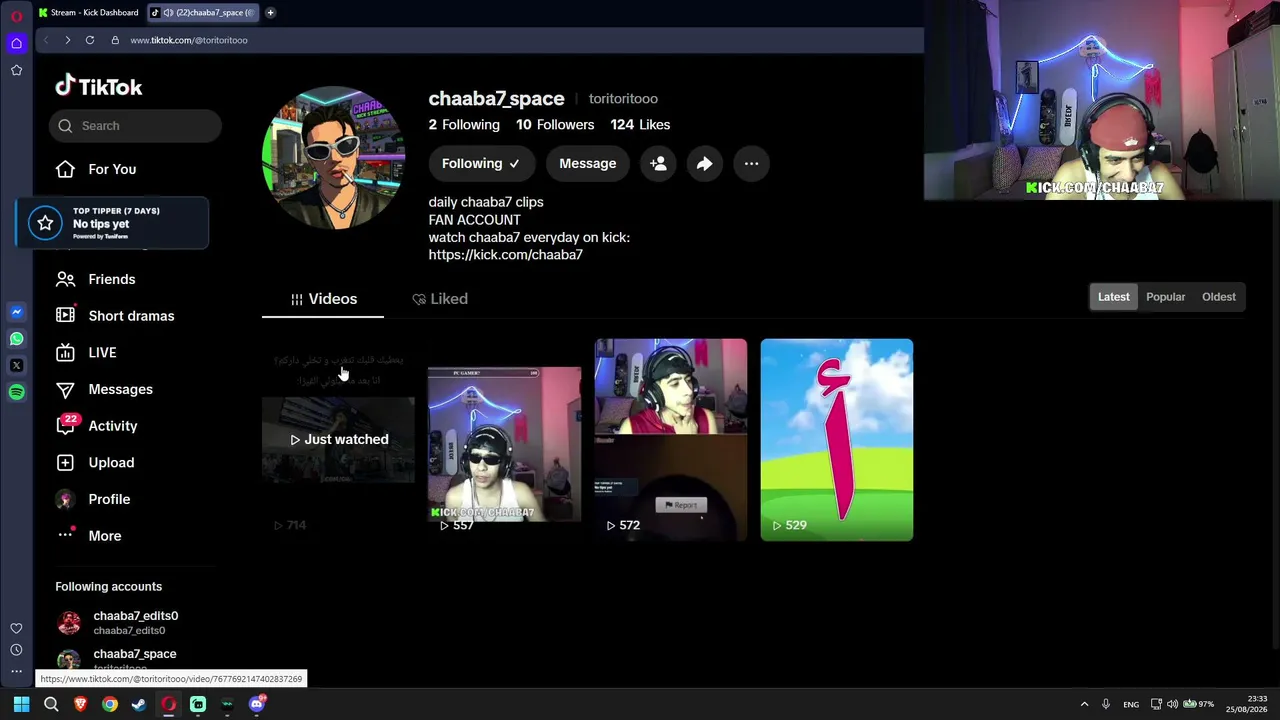This screenshot has width=1280, height=720.
Task: Click the taskbar microphone indicator
Action: coord(1106,704)
